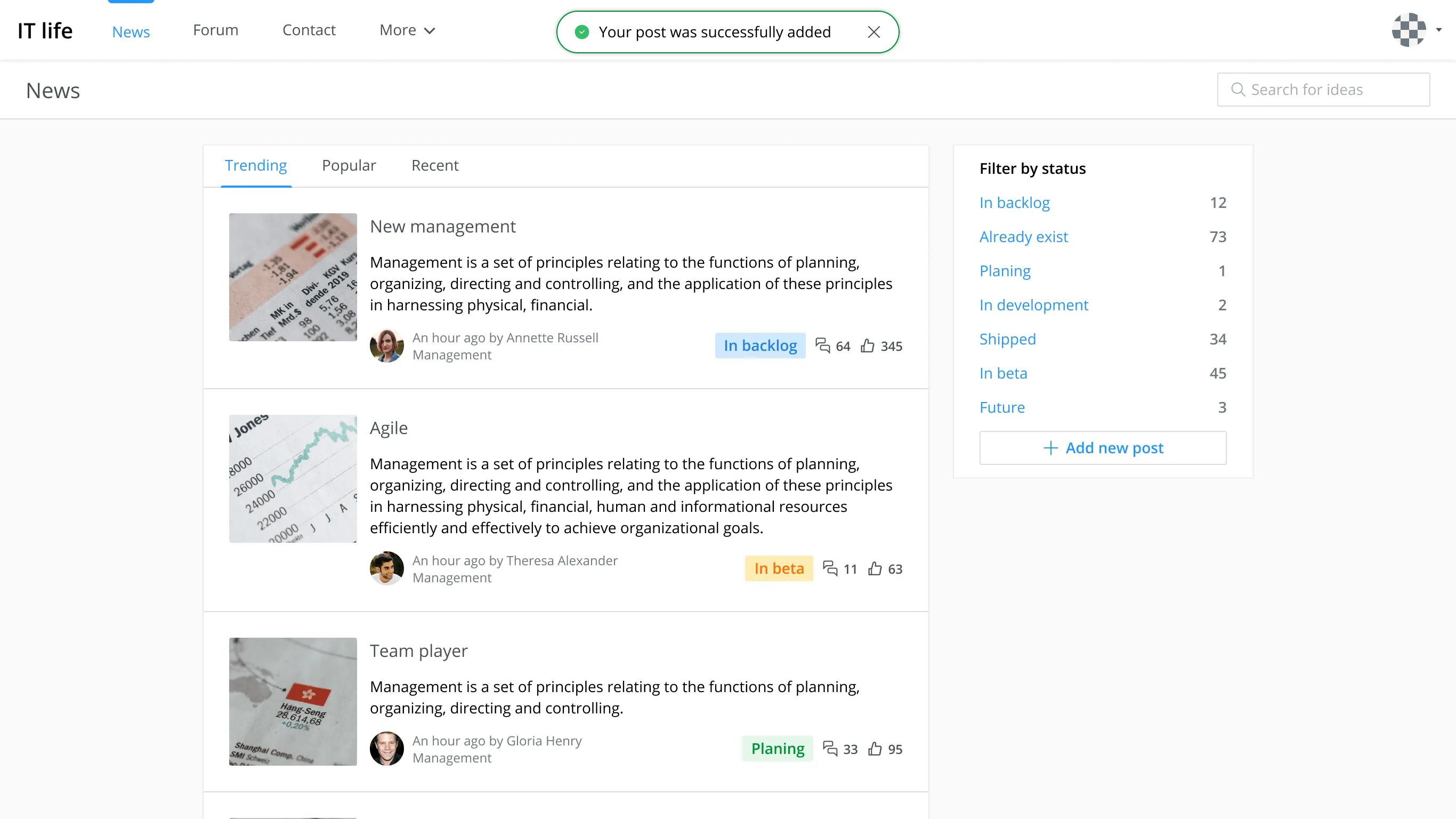This screenshot has height=819, width=1456.
Task: Expand the More navigation dropdown
Action: (407, 30)
